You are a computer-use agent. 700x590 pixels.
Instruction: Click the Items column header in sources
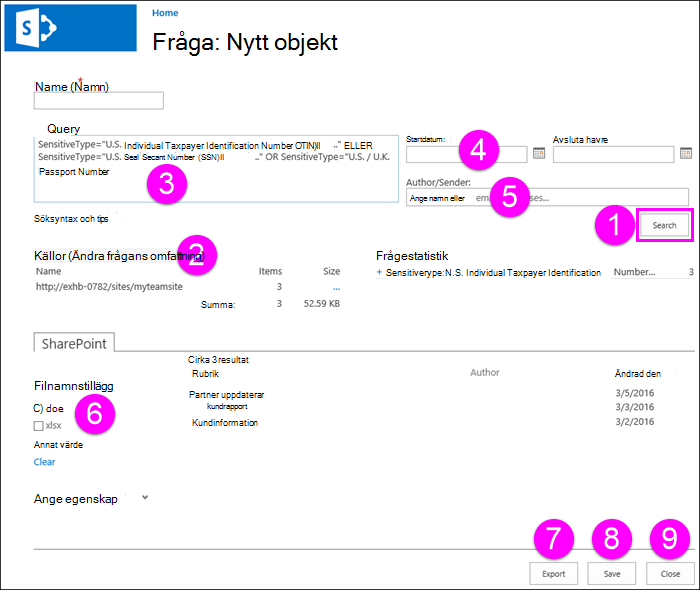pos(271,271)
